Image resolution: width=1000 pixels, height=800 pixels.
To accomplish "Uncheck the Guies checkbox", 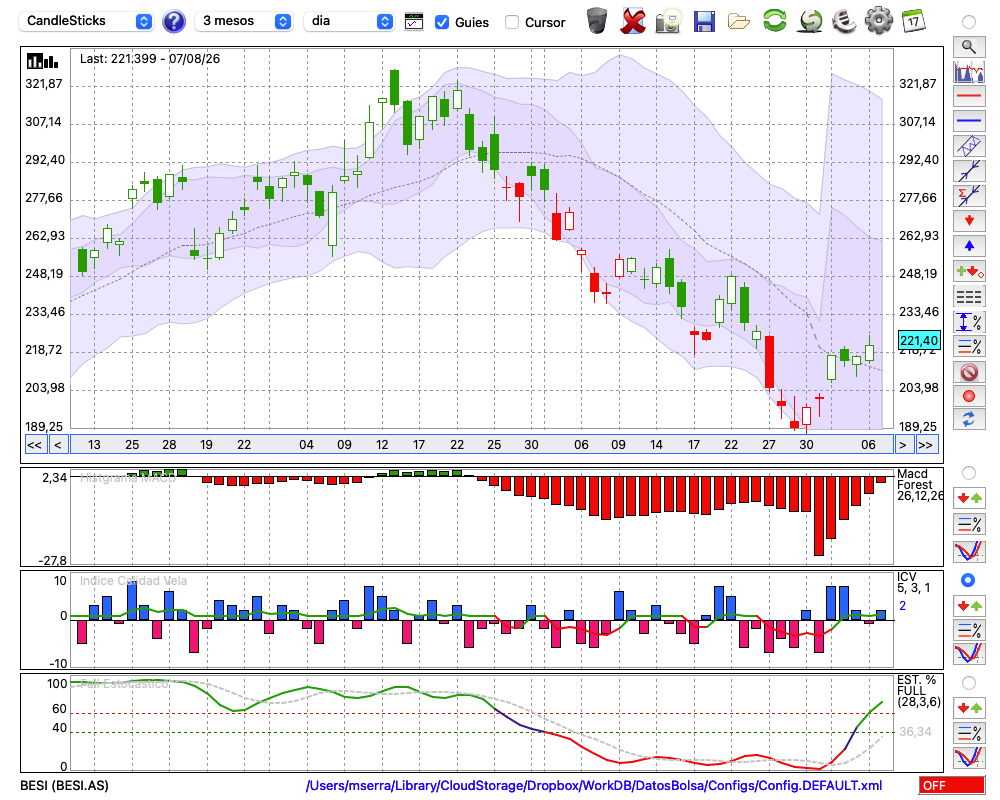I will click(441, 22).
